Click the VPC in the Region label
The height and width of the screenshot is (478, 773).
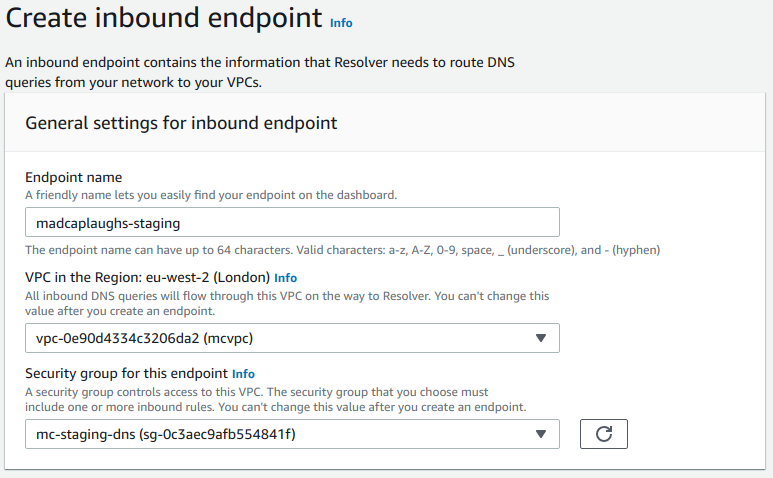(147, 277)
